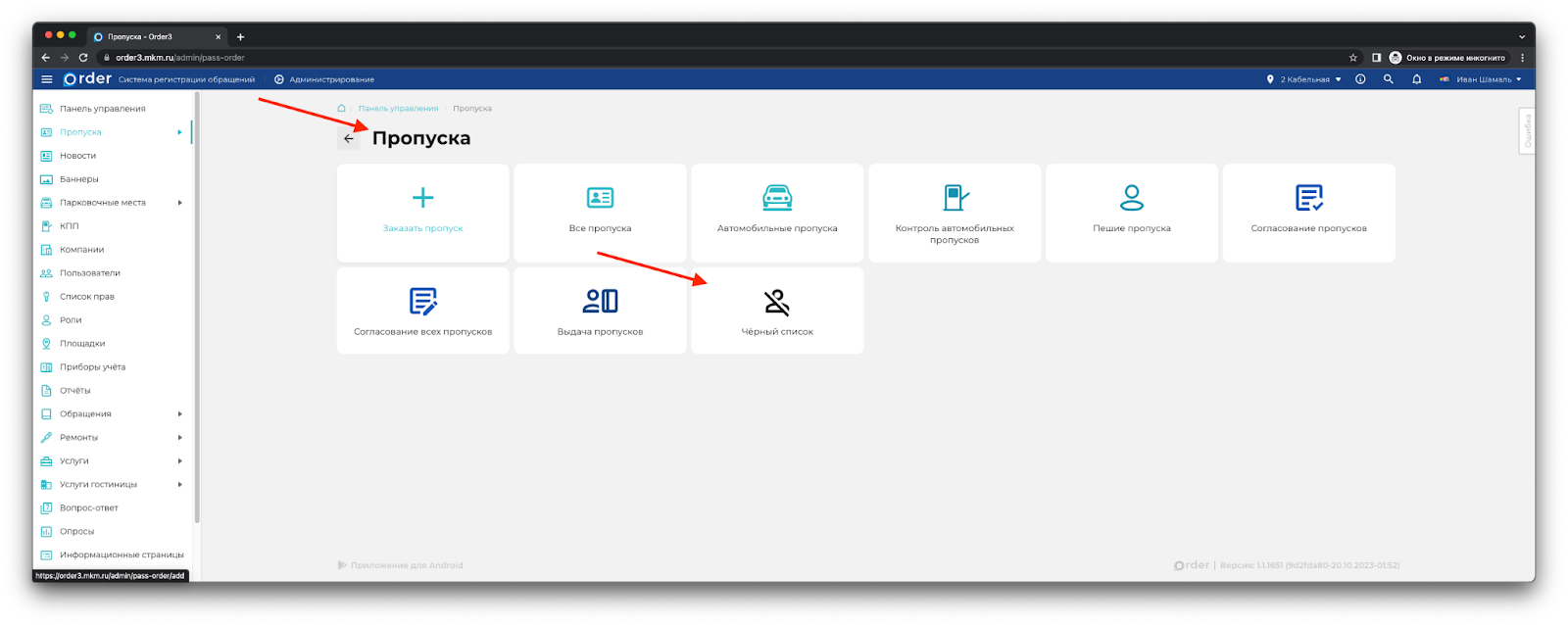Click the search magnifier in header
Image resolution: width=1568 pixels, height=625 pixels.
click(1388, 79)
